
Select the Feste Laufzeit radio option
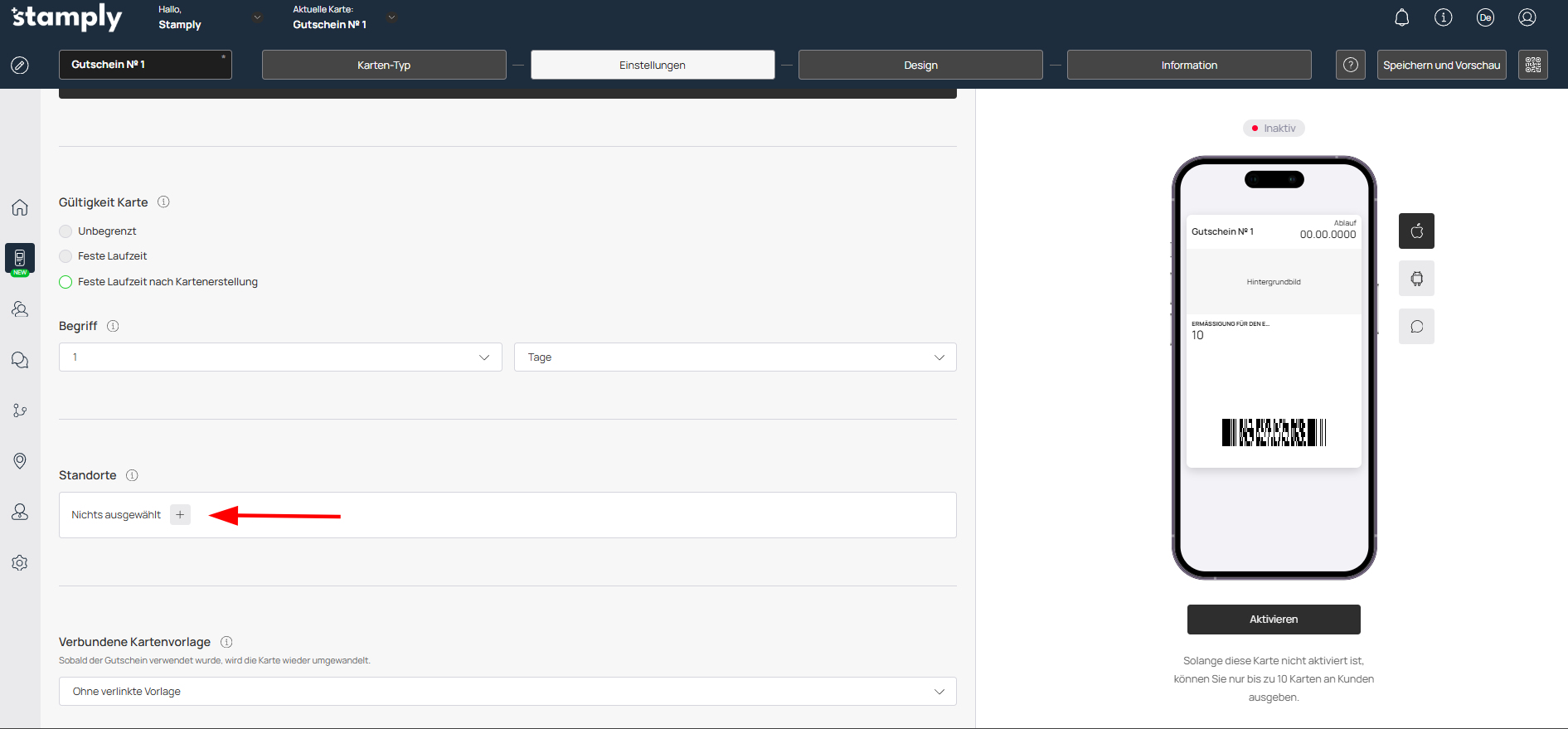click(x=66, y=256)
